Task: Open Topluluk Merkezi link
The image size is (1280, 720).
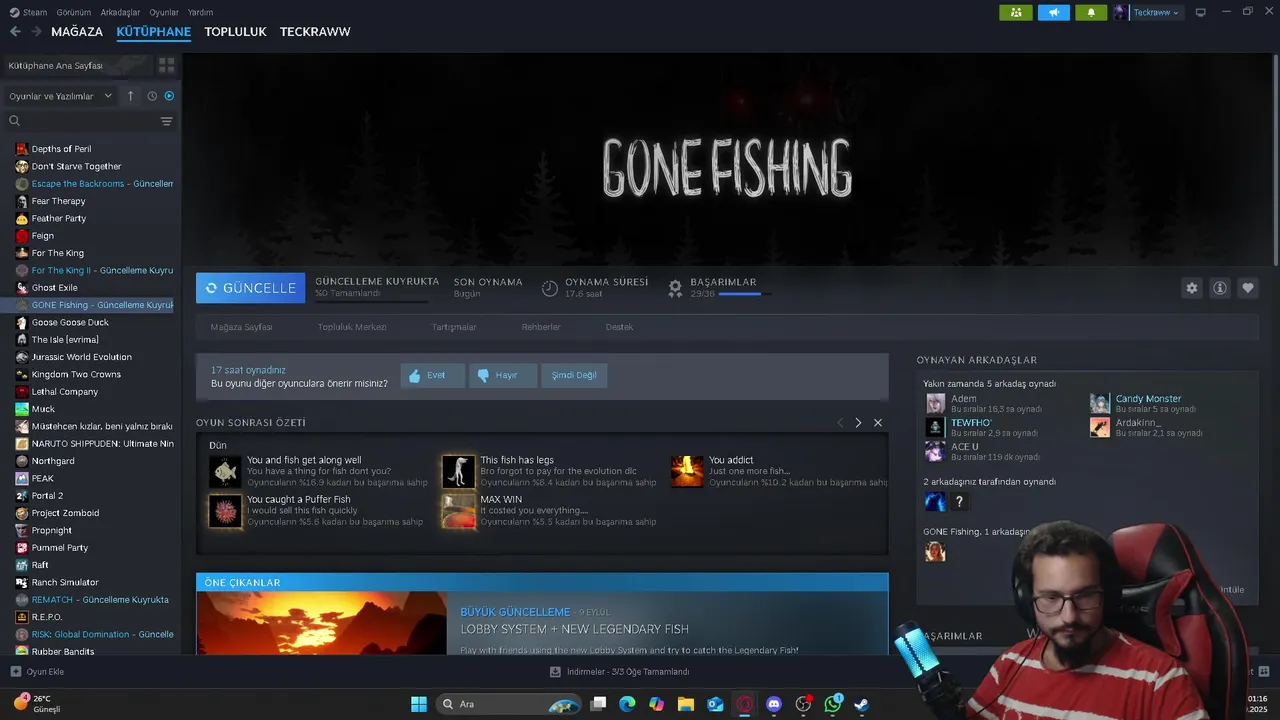Action: click(352, 327)
